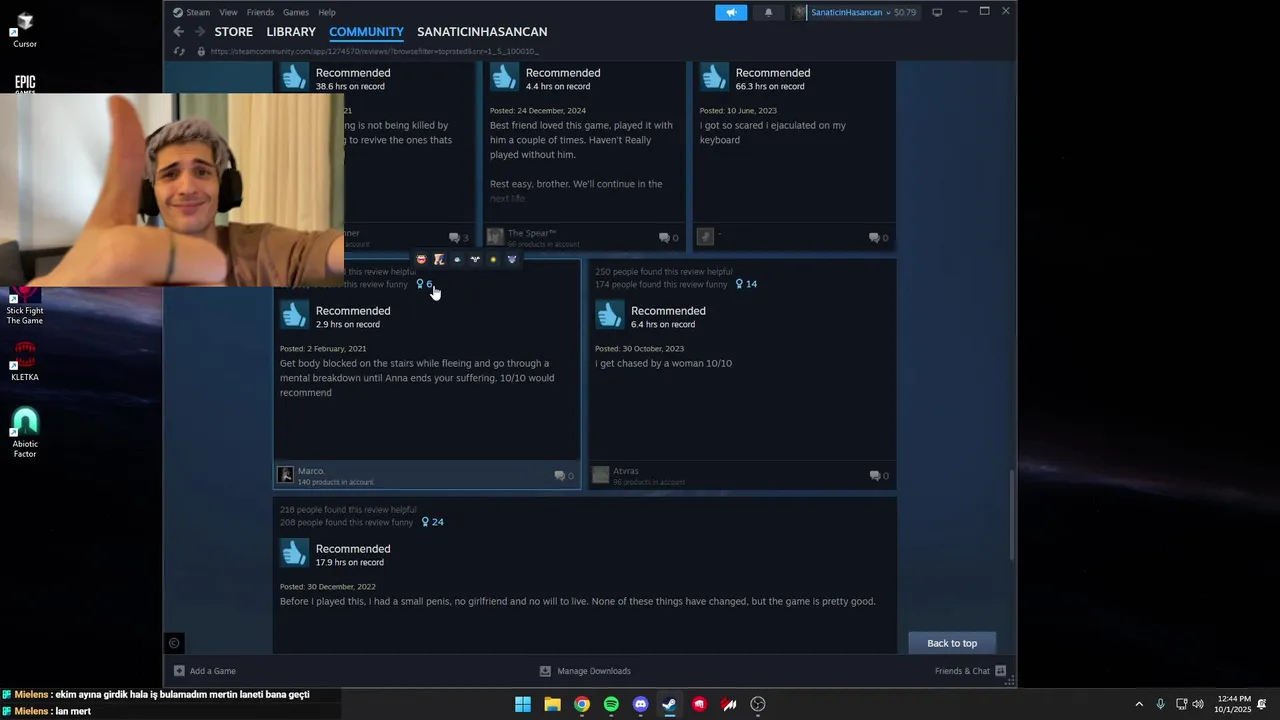Open Friends & Chat
Image resolution: width=1280 pixels, height=720 pixels.
click(970, 671)
